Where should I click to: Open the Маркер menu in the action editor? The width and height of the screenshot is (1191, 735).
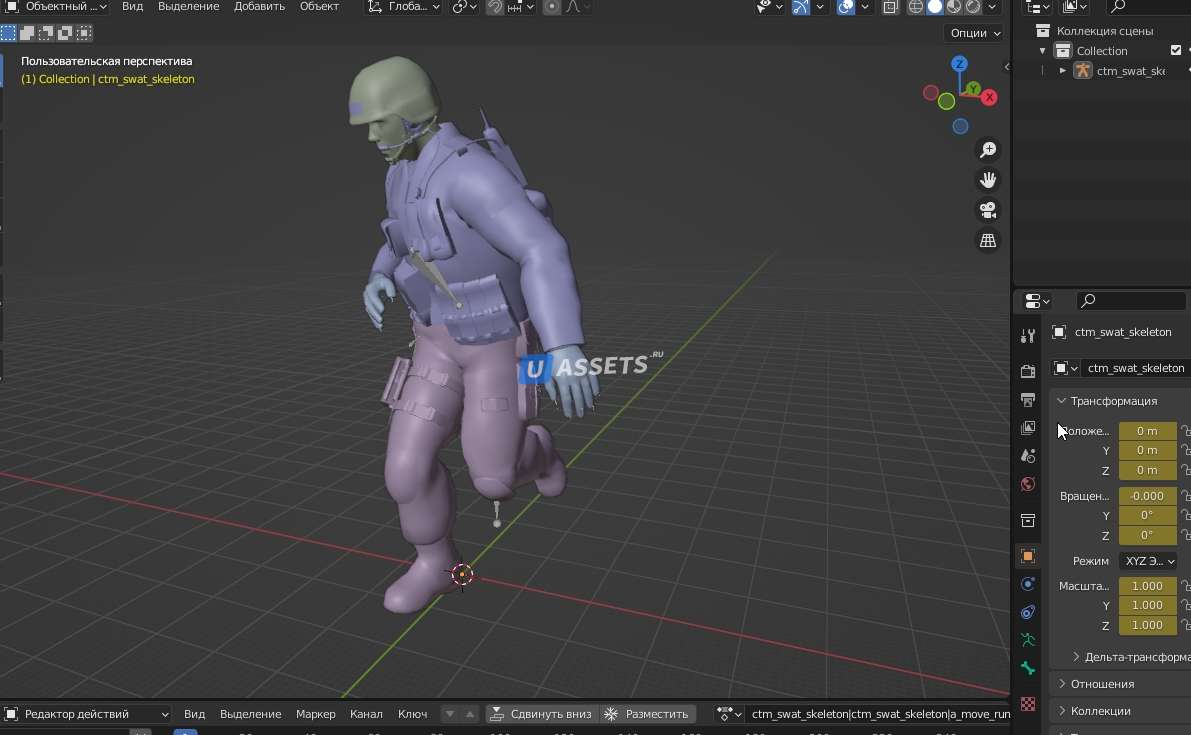[x=316, y=714]
